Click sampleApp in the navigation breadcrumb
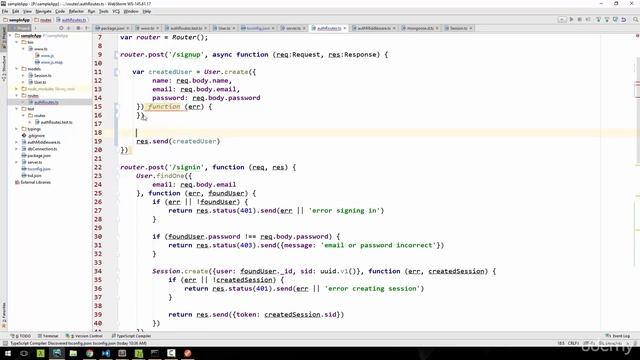The image size is (640, 360). pyautogui.click(x=17, y=20)
